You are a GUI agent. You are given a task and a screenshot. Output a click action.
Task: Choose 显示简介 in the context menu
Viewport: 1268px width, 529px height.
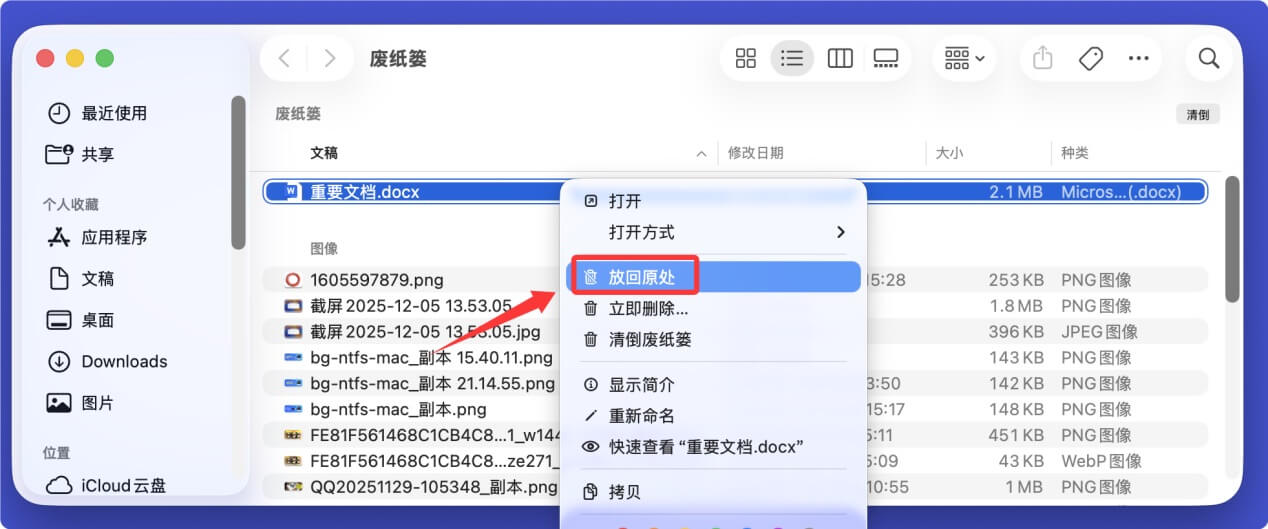(713, 385)
